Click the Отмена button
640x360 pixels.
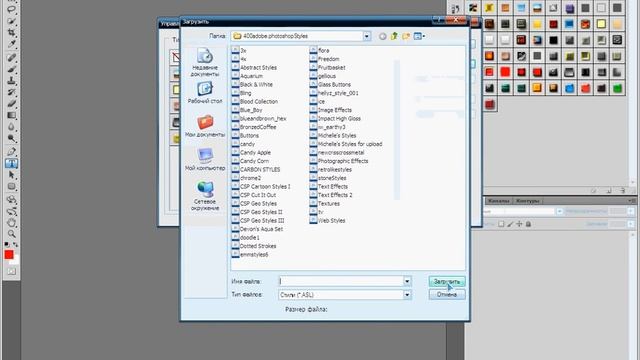coord(447,294)
